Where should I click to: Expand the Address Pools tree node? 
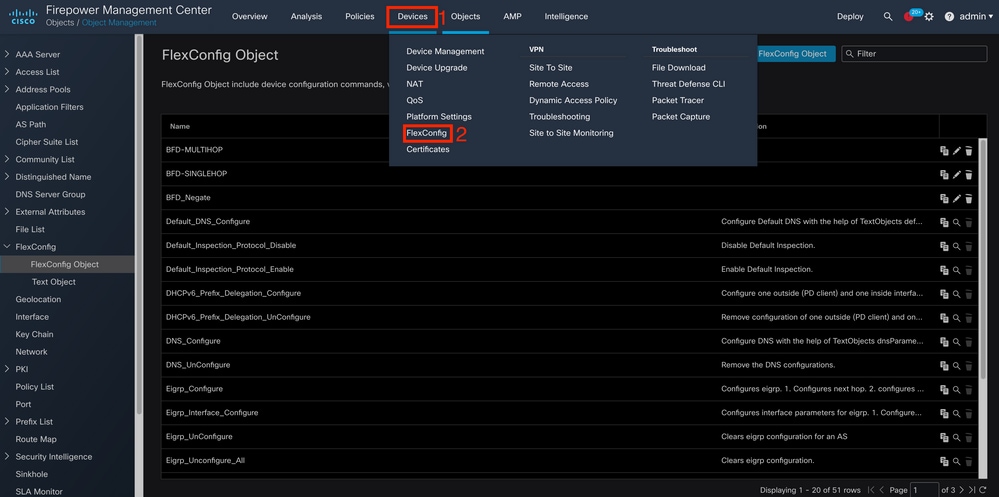click(x=7, y=89)
